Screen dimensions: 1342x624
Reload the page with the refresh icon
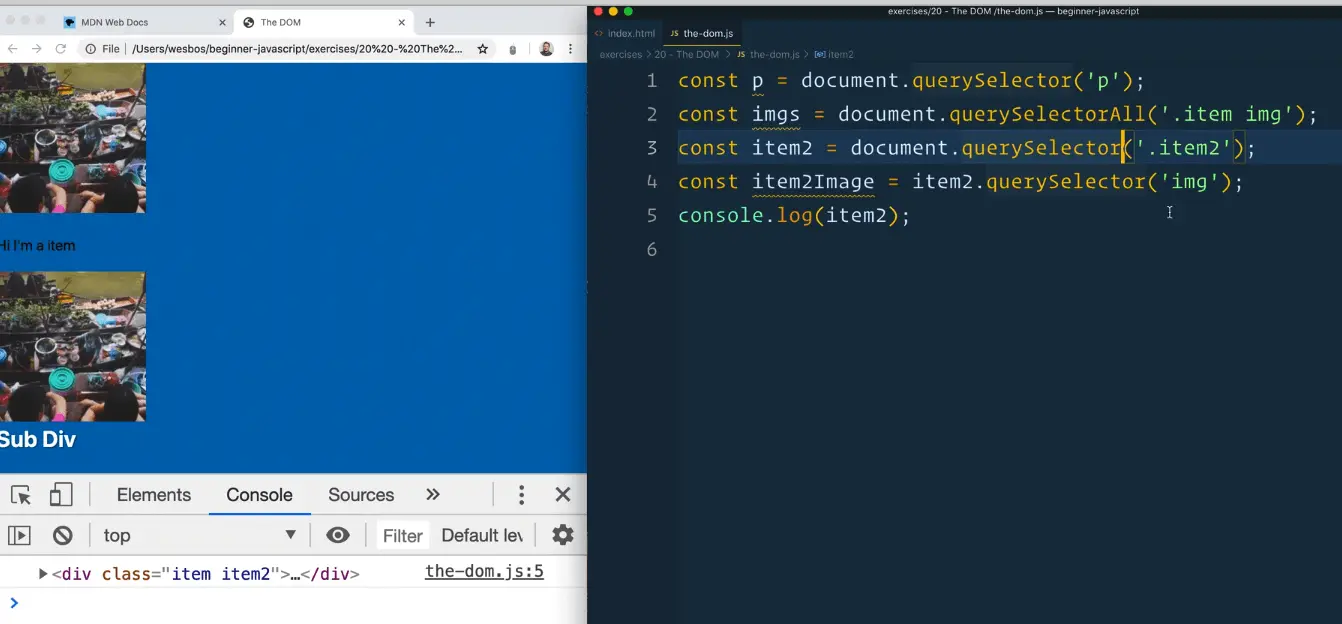[60, 47]
